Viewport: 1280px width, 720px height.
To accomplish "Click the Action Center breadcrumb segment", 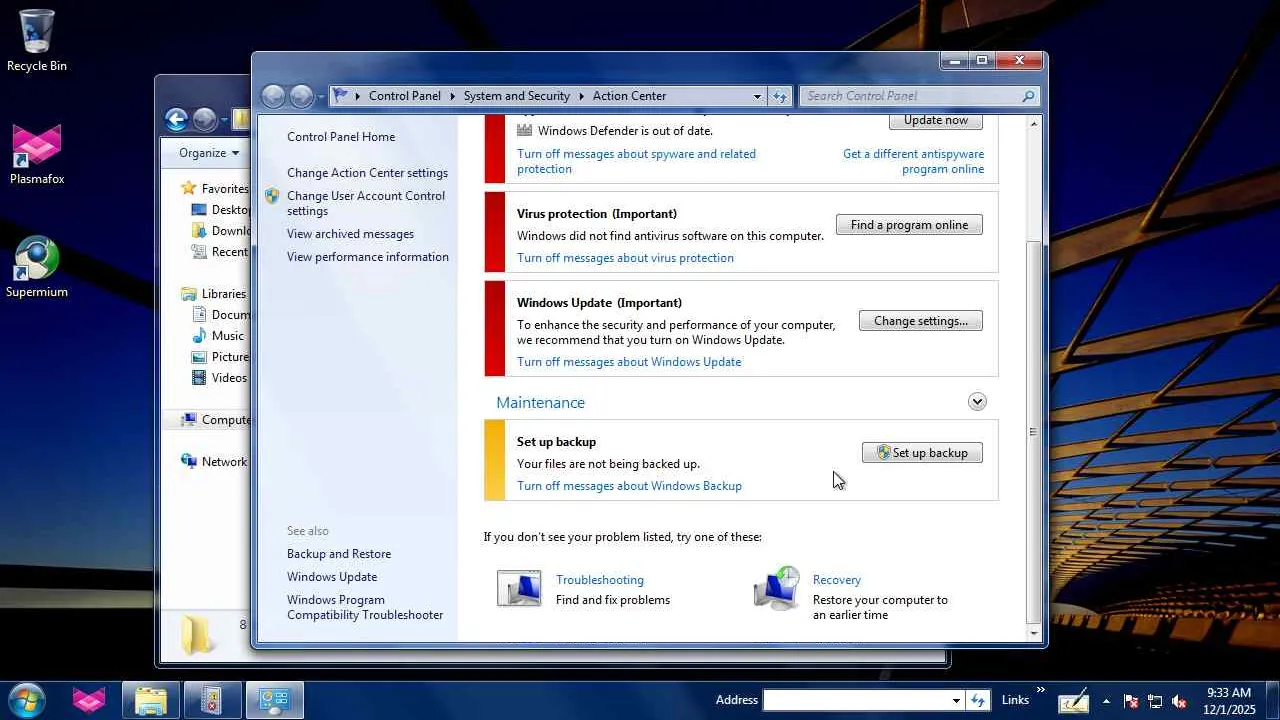I will tap(630, 96).
